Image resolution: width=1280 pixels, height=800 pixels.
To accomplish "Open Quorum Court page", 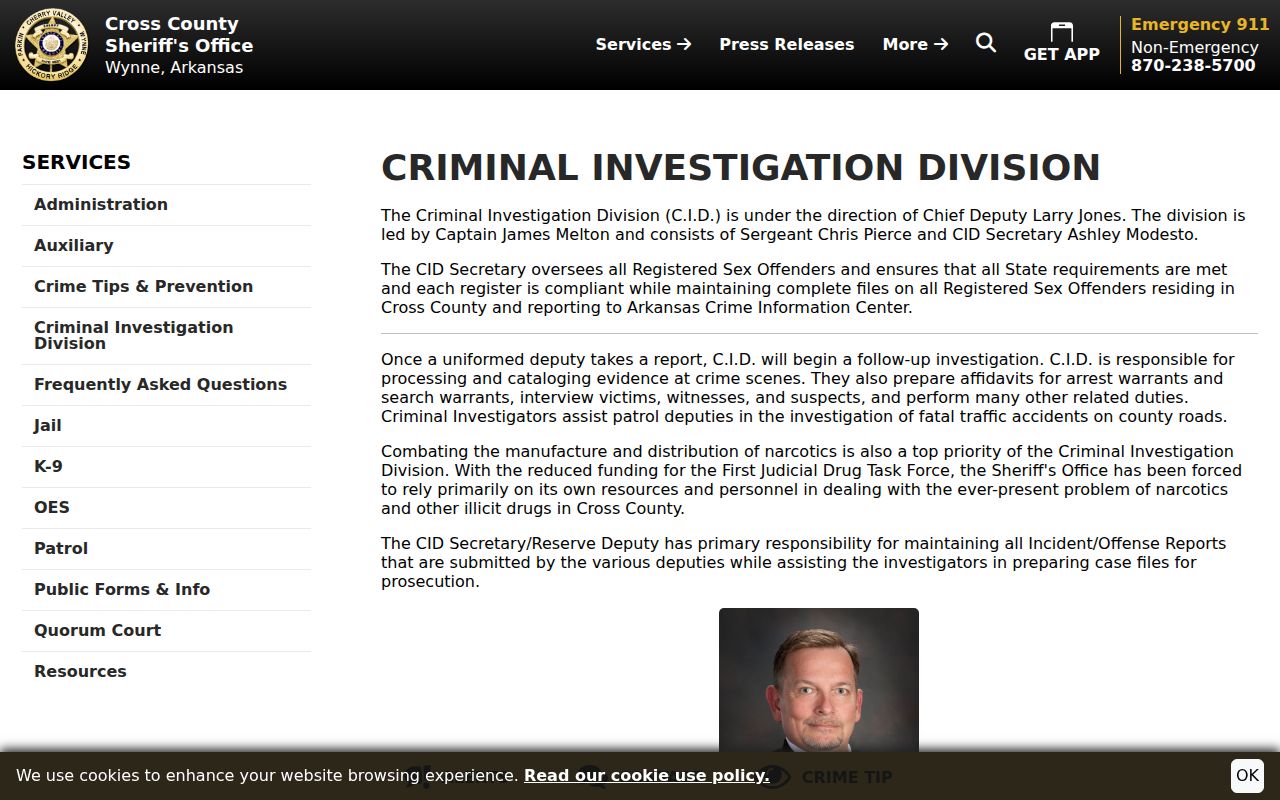I will (x=167, y=630).
